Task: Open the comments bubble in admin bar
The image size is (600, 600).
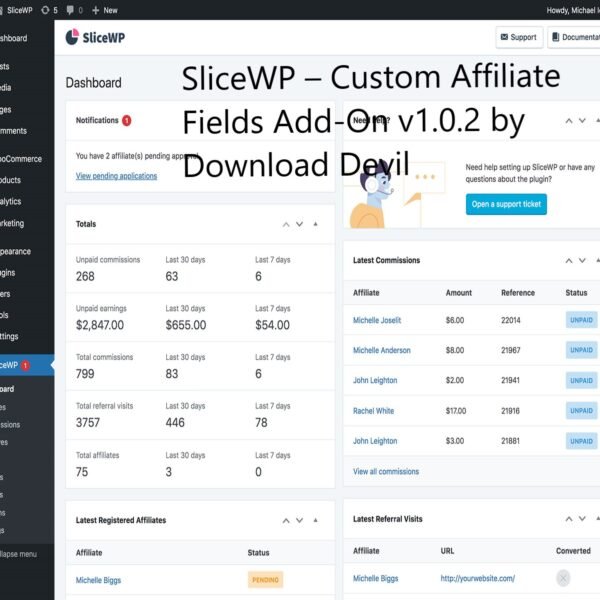Action: tap(74, 10)
